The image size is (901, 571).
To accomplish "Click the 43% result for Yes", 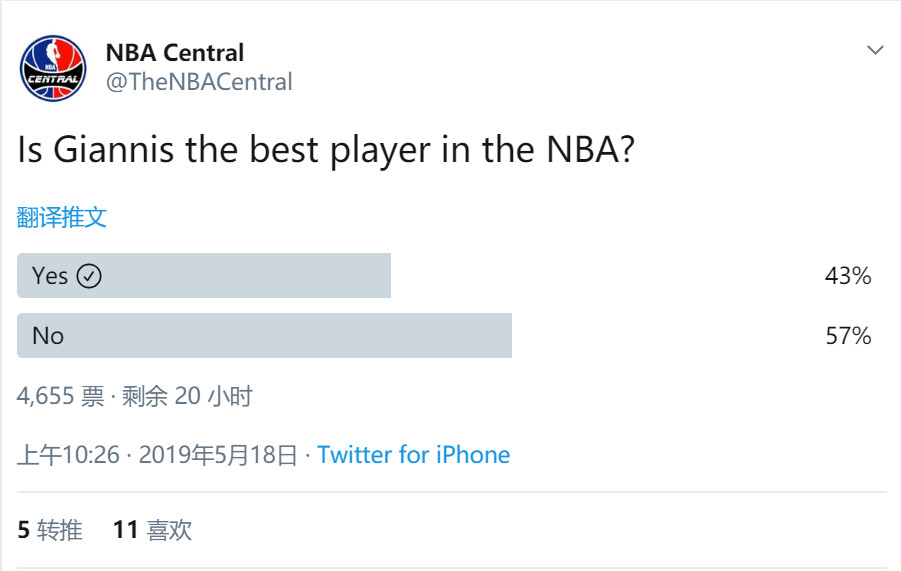I will pyautogui.click(x=848, y=276).
